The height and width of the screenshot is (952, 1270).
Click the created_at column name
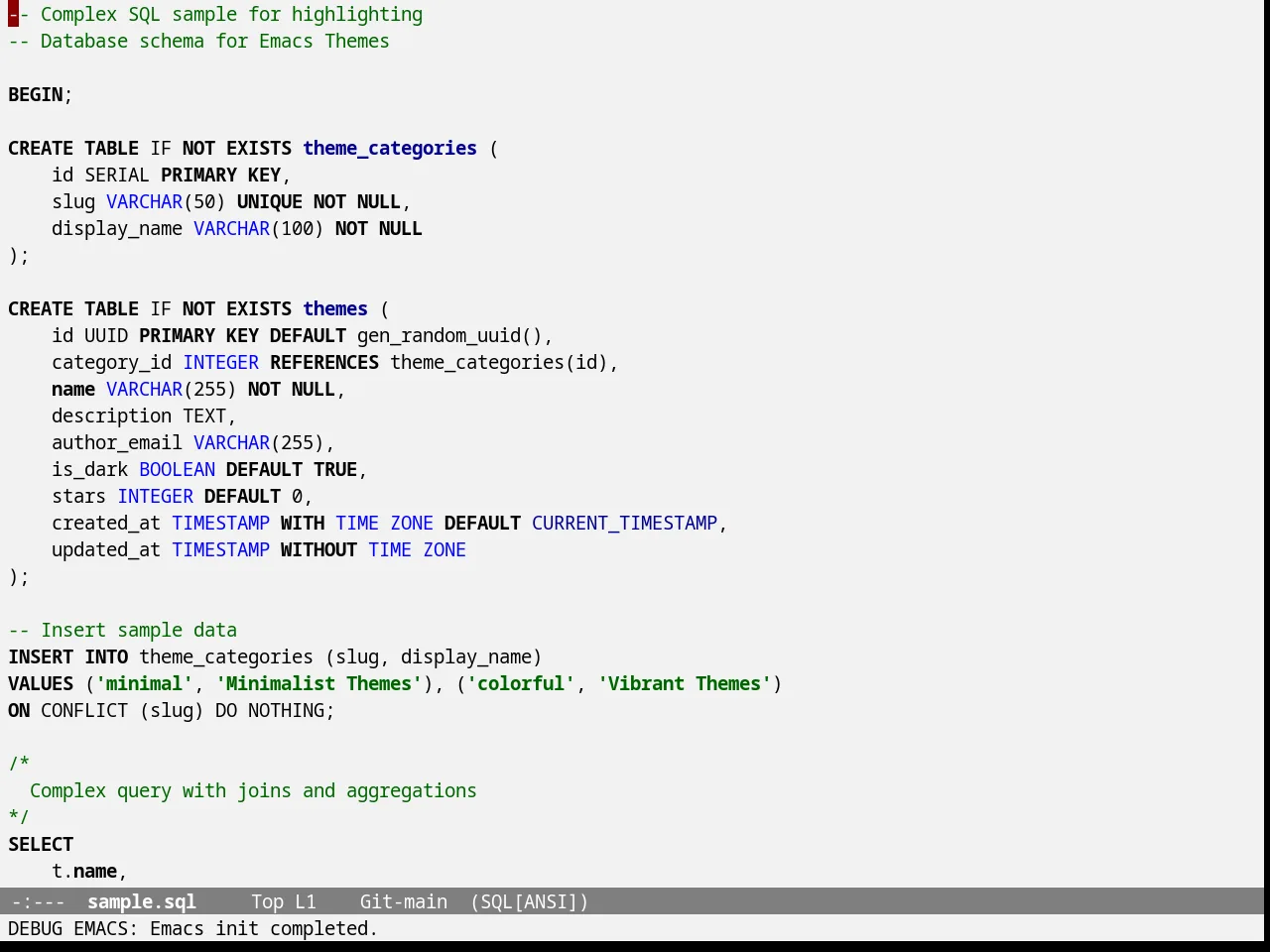click(x=106, y=523)
